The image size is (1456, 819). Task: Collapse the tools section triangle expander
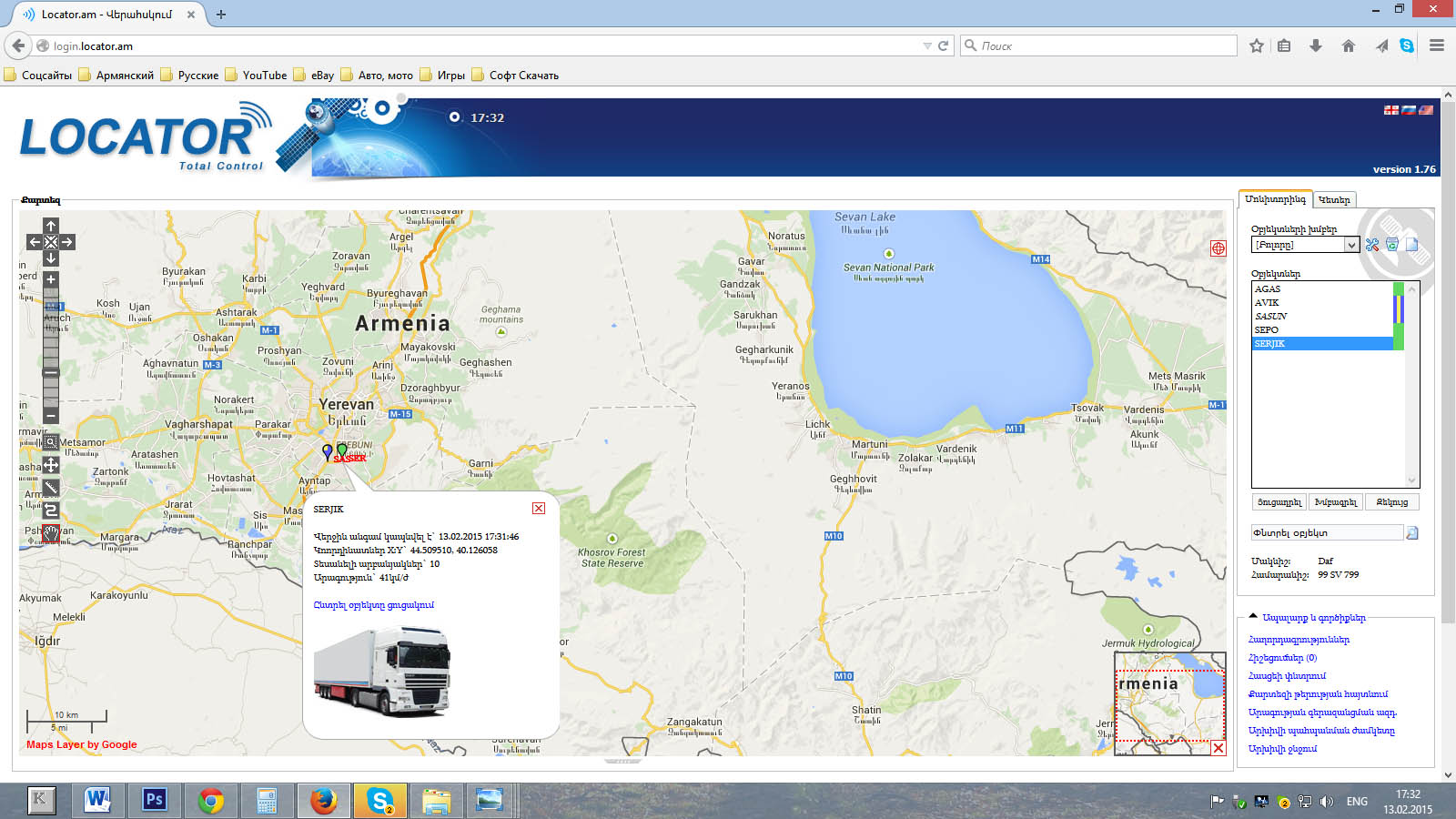coord(1253,616)
